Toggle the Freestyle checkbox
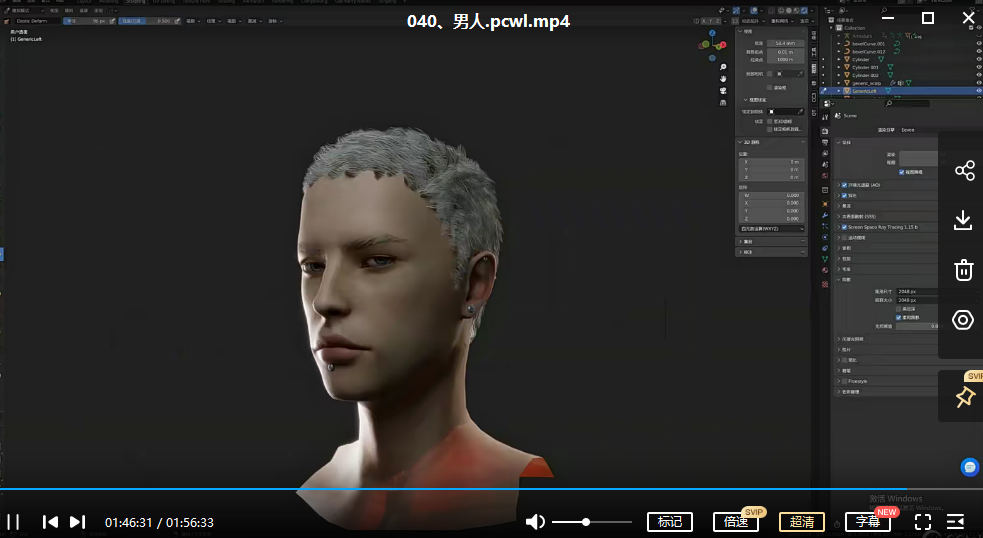Screen dimensions: 983x538 pyautogui.click(x=844, y=381)
